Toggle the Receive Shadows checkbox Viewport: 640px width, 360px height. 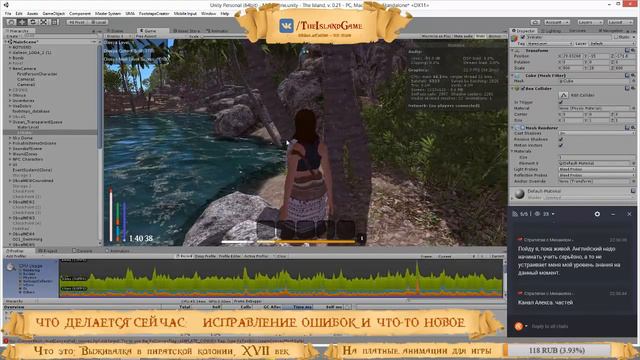point(561,139)
